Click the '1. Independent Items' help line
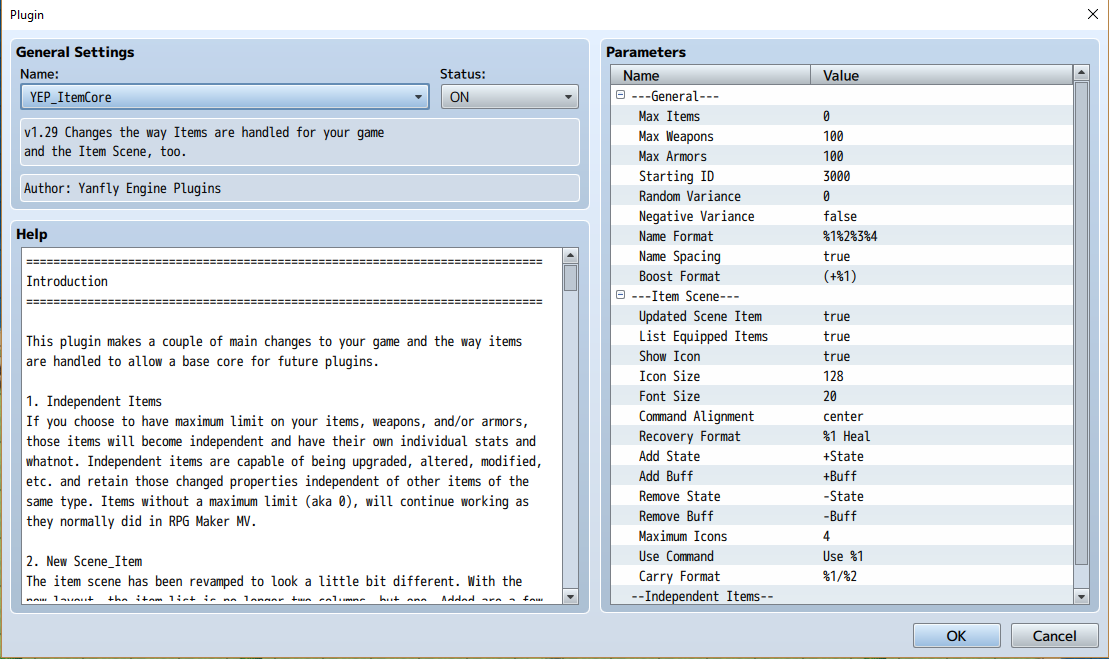 pos(94,402)
